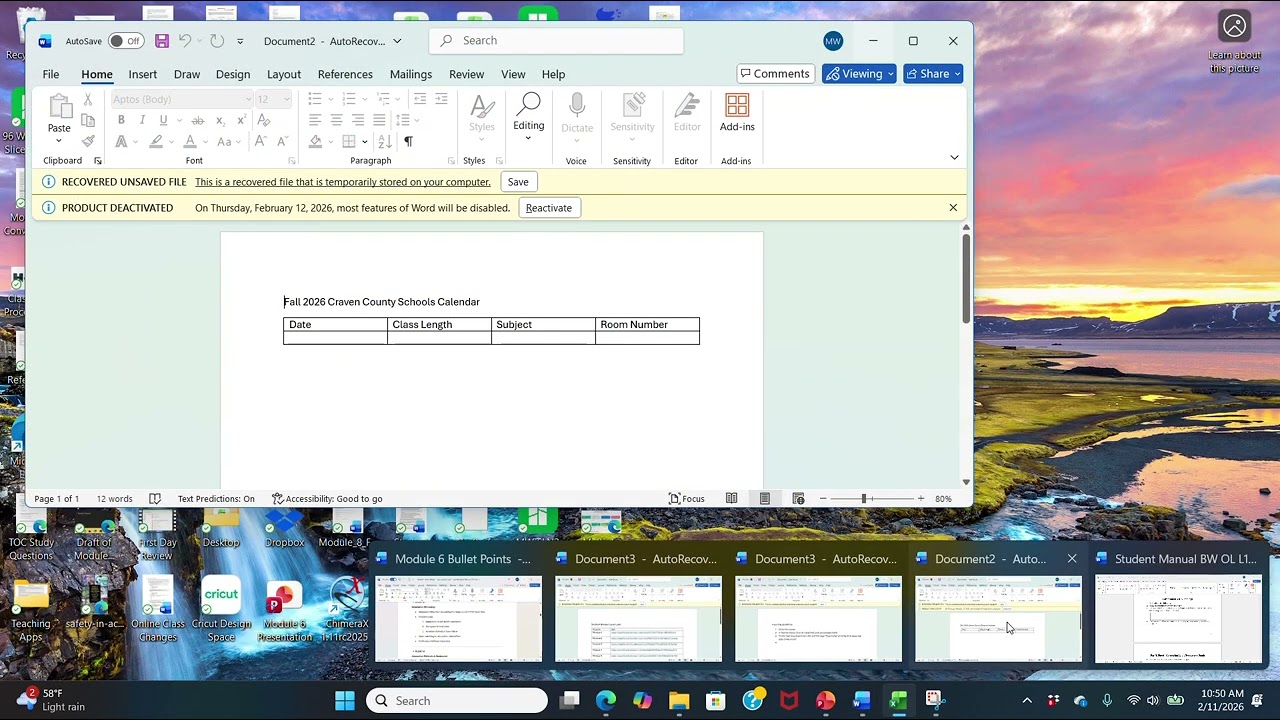Click Save in the recovered file bar
The image size is (1280, 720).
[518, 182]
